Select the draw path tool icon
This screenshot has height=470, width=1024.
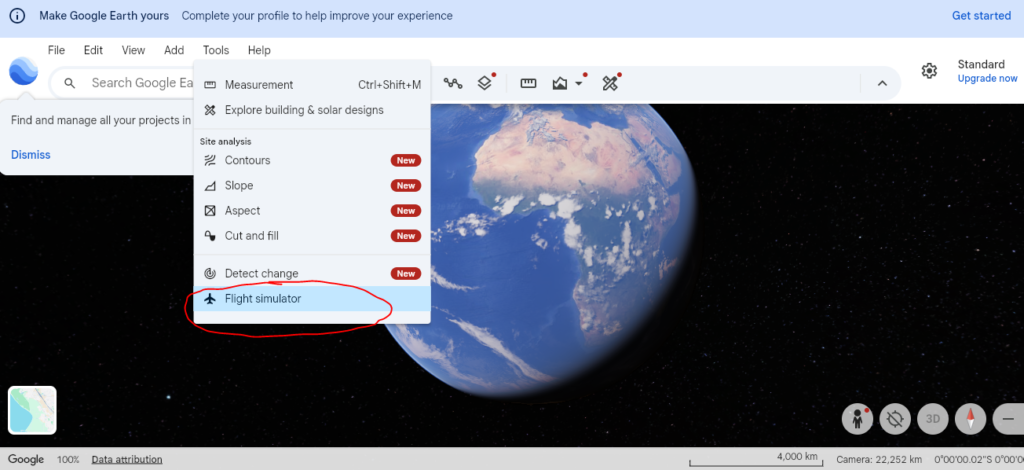453,83
